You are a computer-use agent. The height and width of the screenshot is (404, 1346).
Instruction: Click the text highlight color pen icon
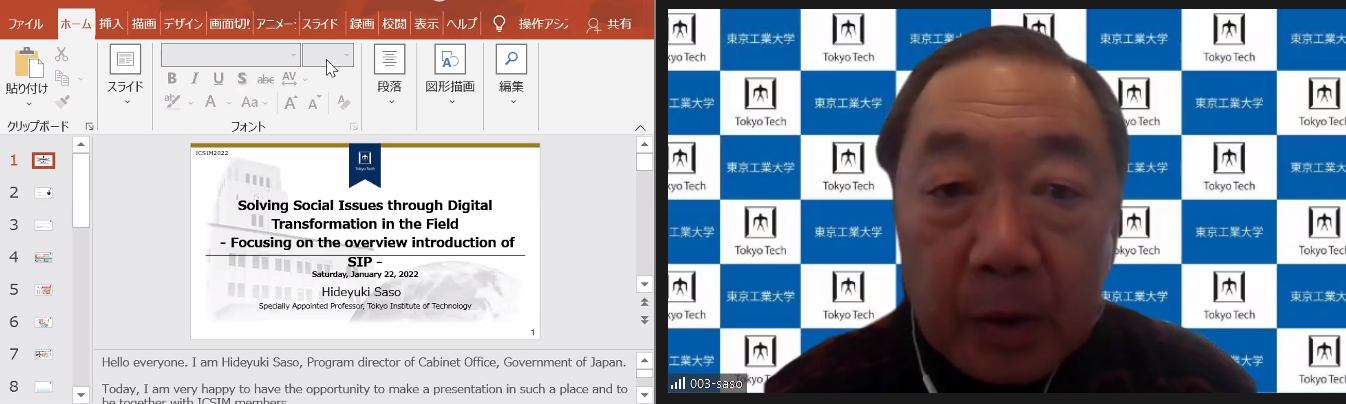[172, 102]
